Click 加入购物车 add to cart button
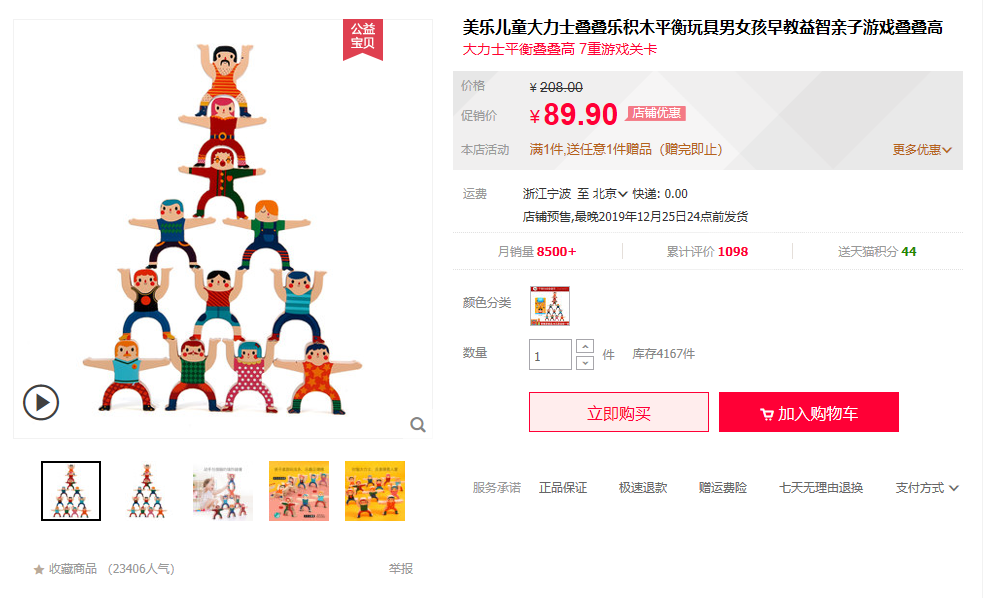The height and width of the screenshot is (598, 983). [809, 412]
